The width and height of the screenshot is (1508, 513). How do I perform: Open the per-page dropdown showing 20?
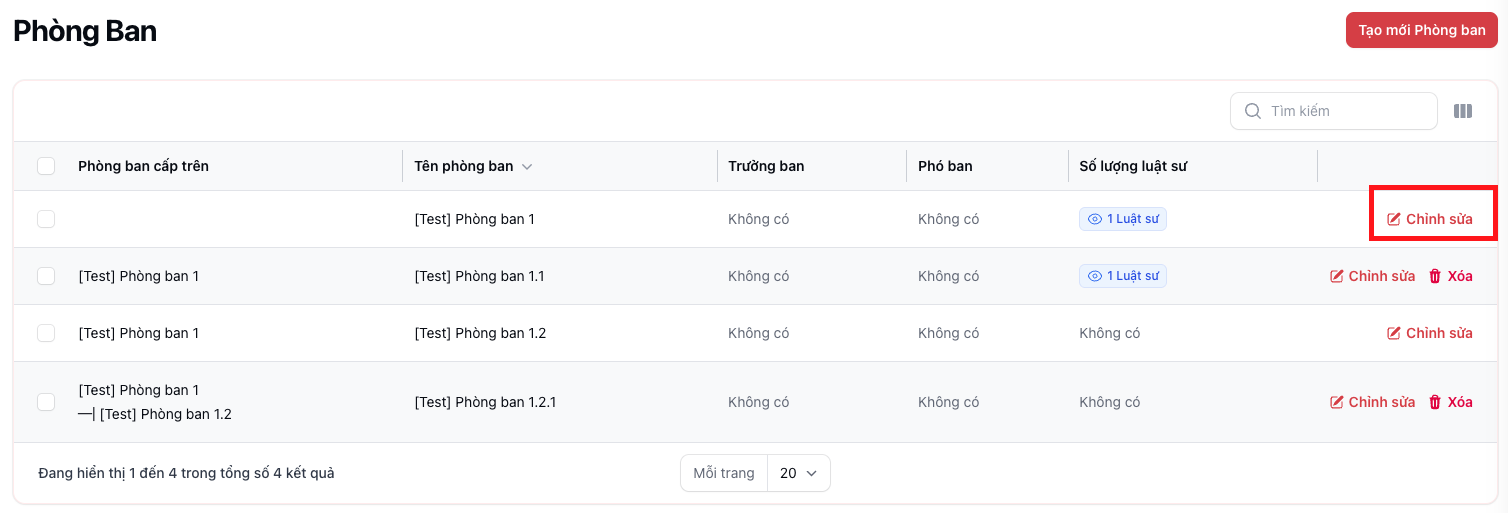pyautogui.click(x=798, y=473)
